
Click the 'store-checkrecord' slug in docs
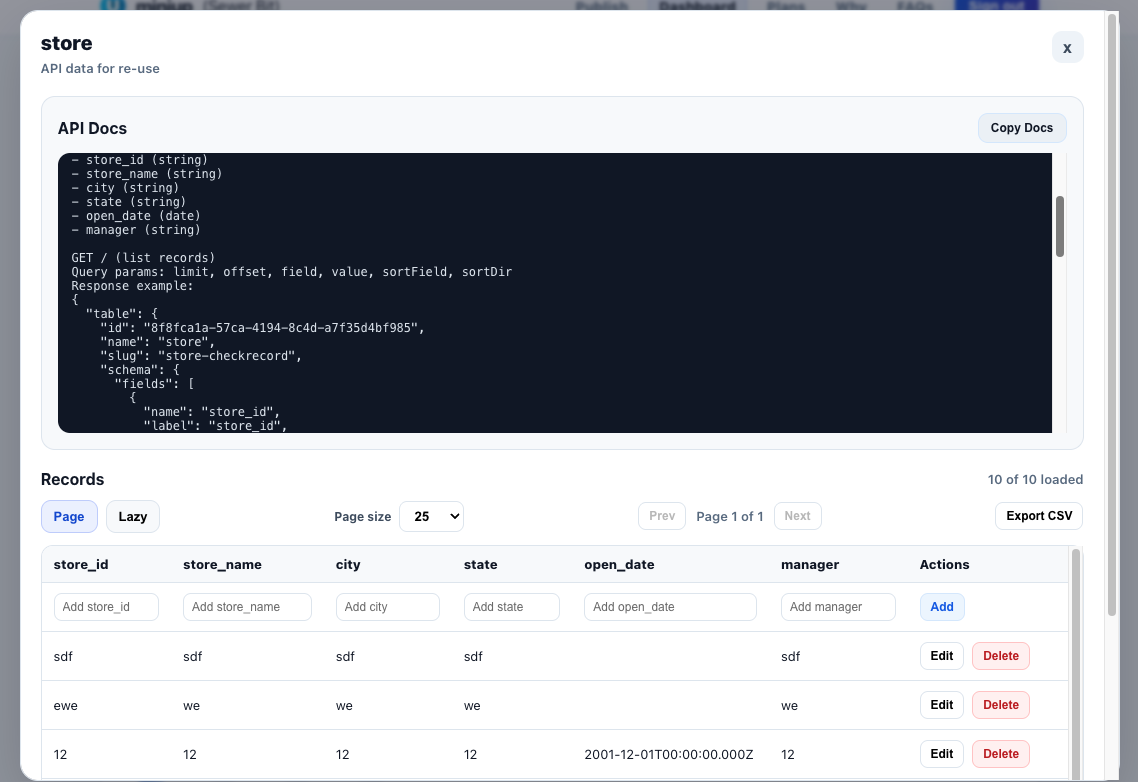[x=226, y=356]
